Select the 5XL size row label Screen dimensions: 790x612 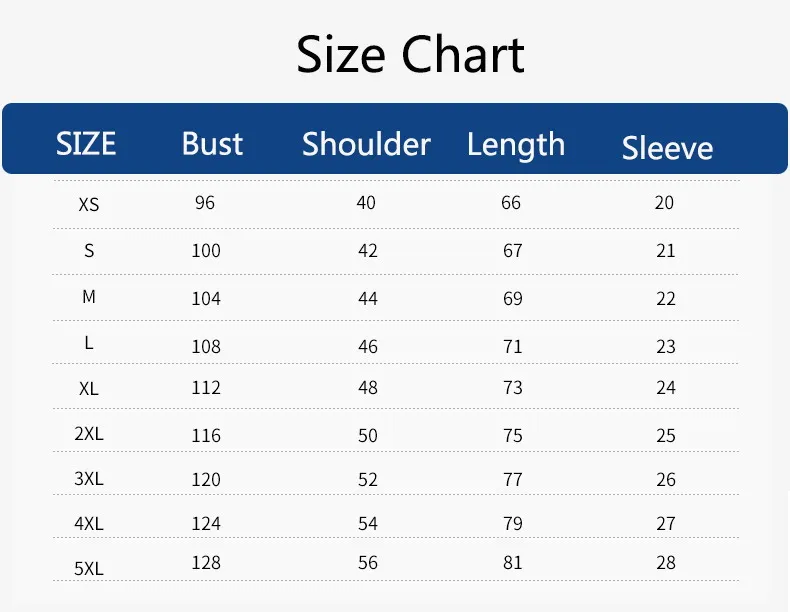pos(89,569)
